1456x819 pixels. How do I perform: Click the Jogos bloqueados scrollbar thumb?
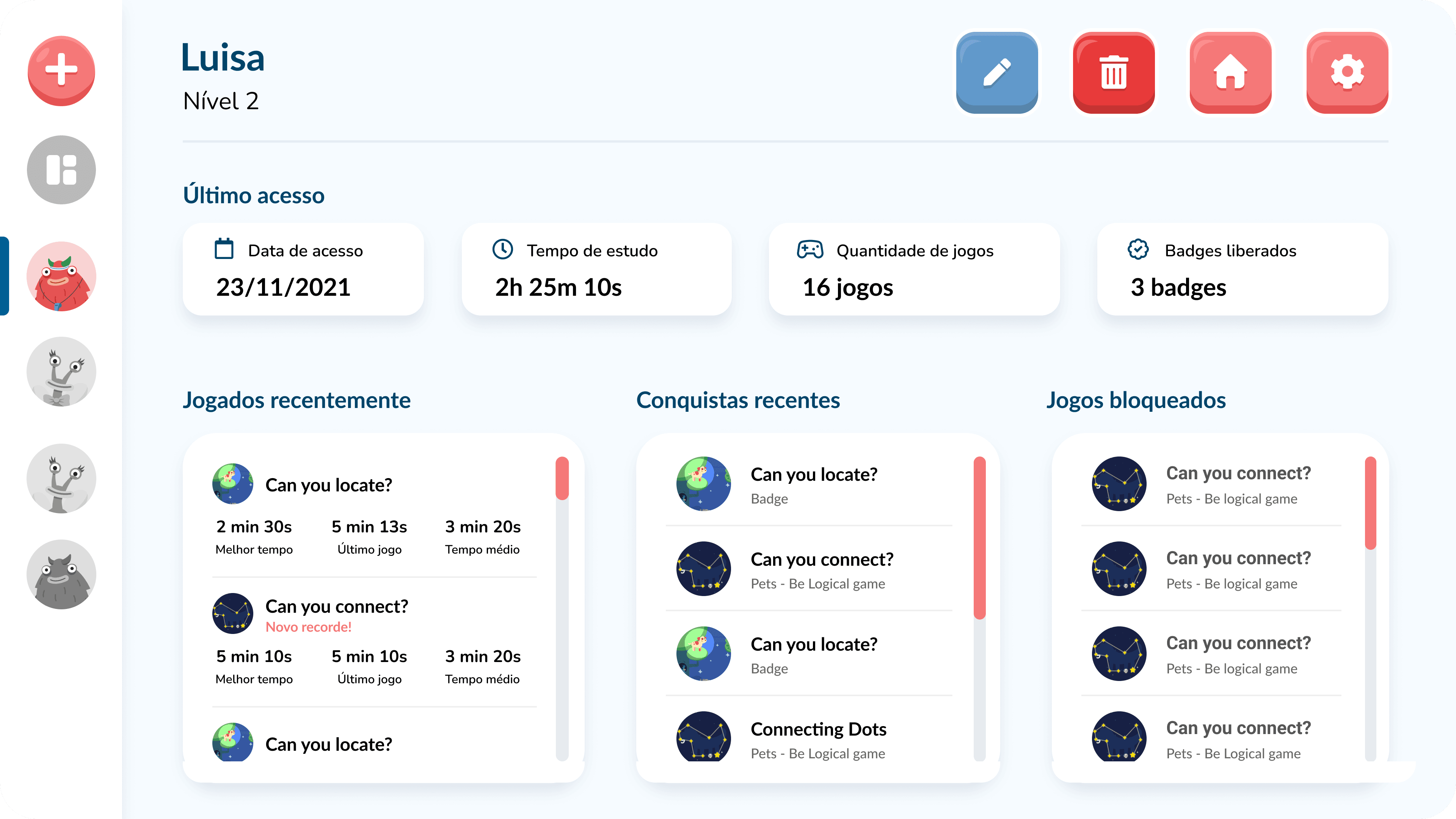point(1370,503)
